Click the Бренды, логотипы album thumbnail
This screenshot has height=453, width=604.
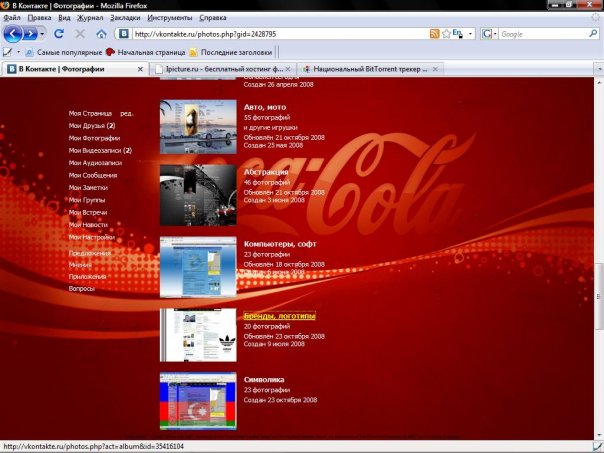pyautogui.click(x=198, y=335)
